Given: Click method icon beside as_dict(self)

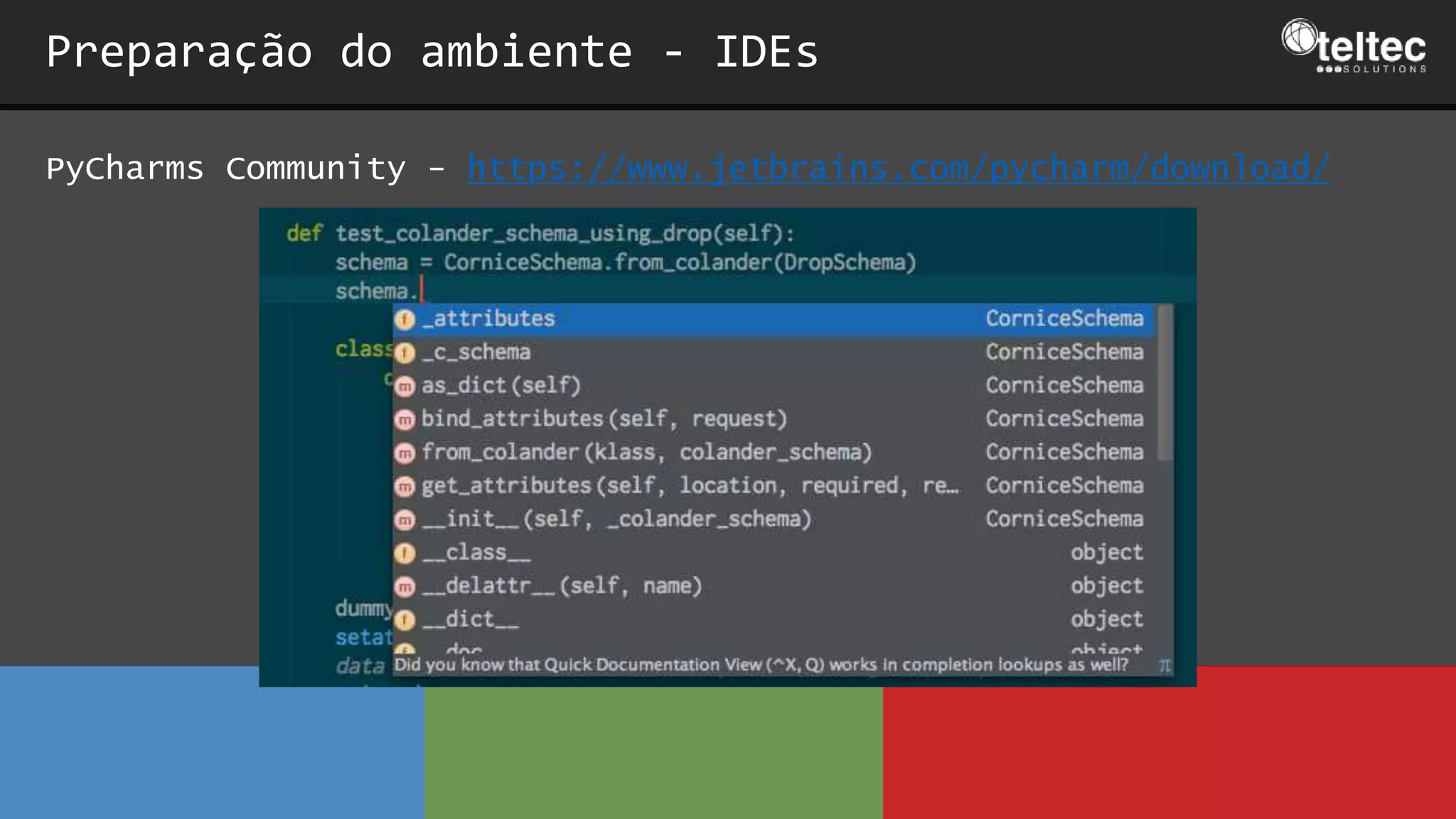Looking at the screenshot, I should pyautogui.click(x=405, y=386).
